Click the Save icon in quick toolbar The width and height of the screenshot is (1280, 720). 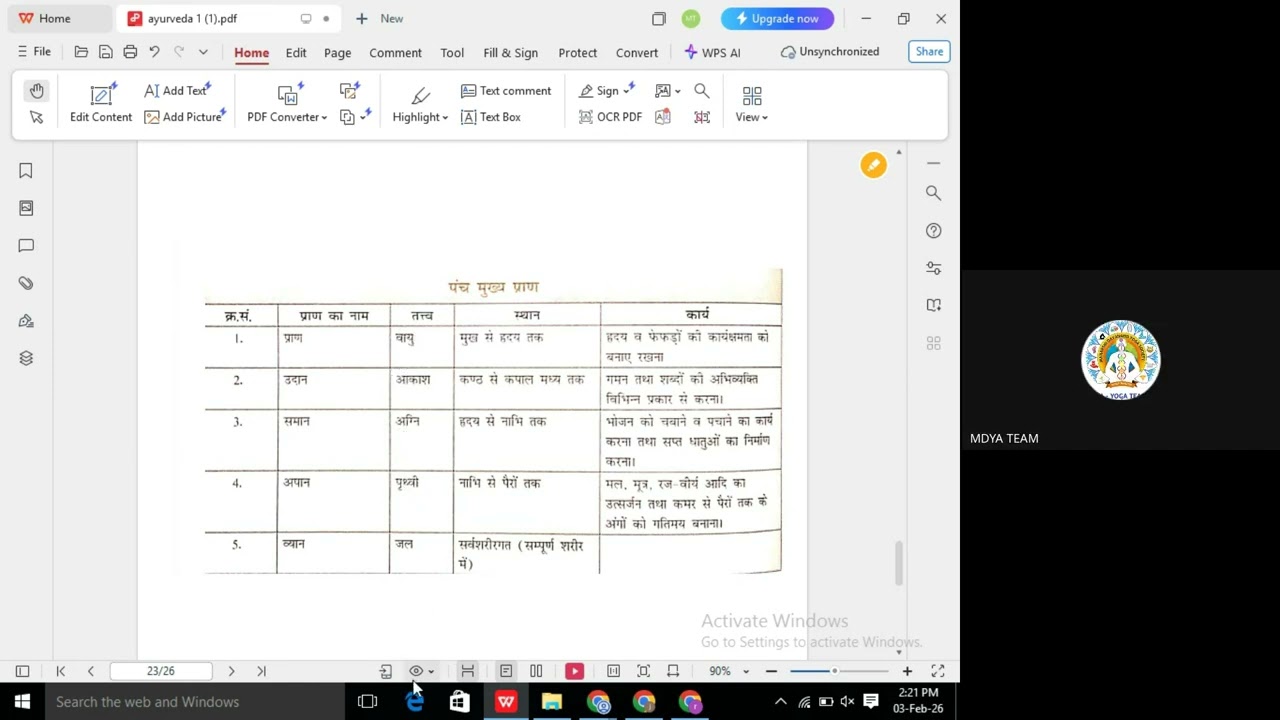coord(105,52)
